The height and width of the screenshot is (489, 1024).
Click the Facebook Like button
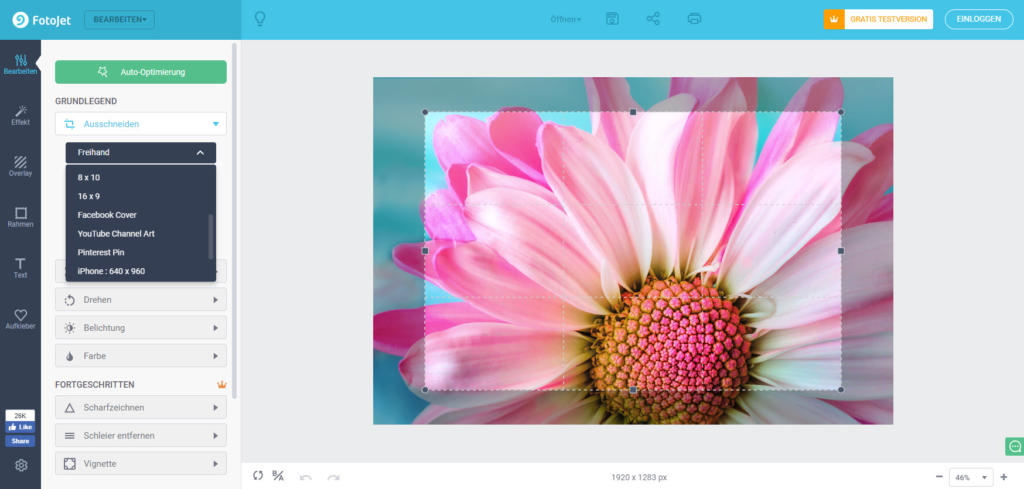(20, 427)
